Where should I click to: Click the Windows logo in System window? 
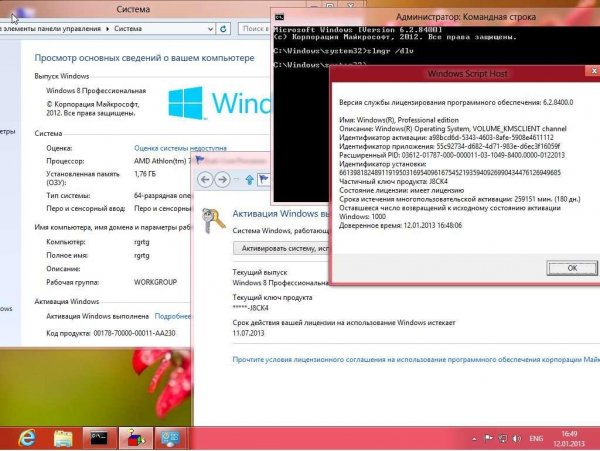point(186,103)
